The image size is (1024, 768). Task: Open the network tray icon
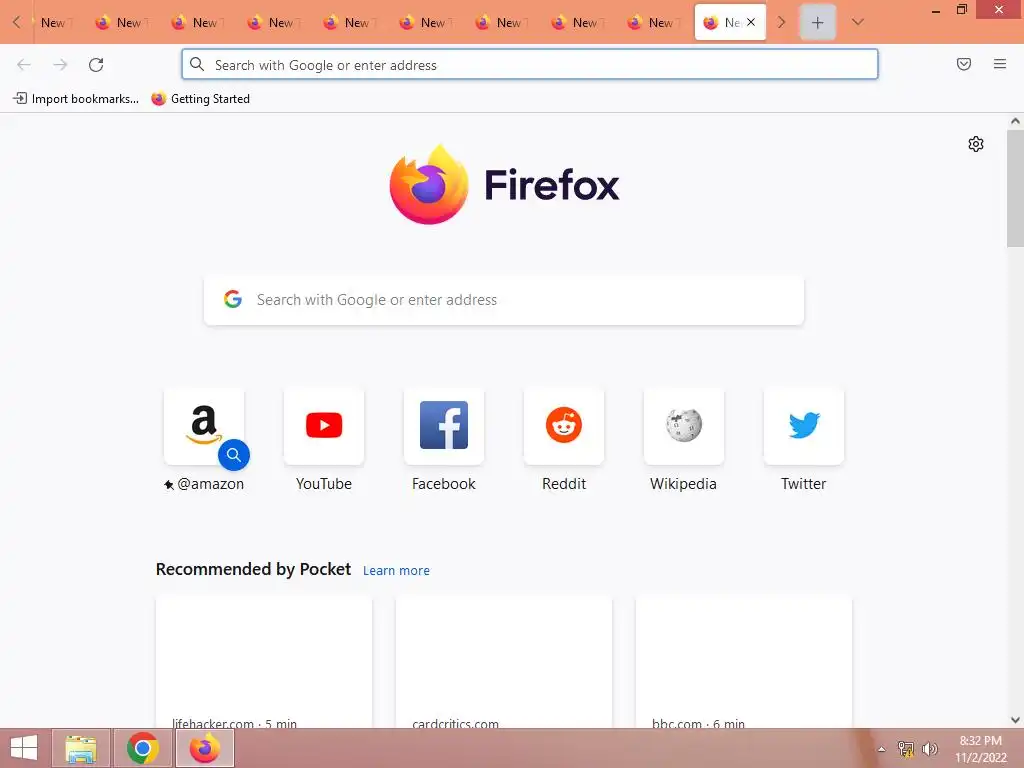coord(906,749)
